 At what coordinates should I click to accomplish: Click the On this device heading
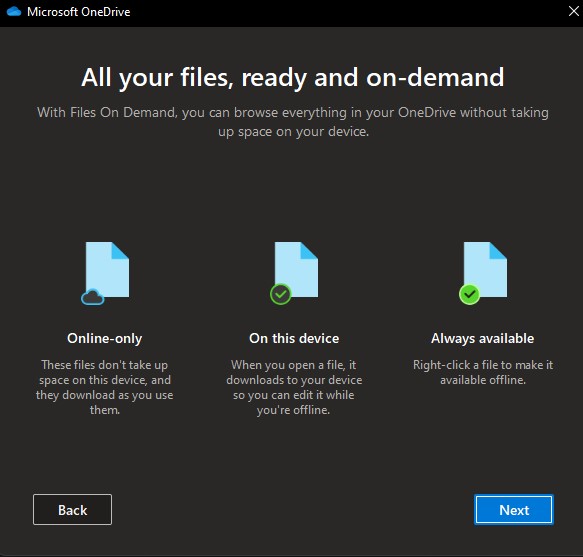pos(294,338)
